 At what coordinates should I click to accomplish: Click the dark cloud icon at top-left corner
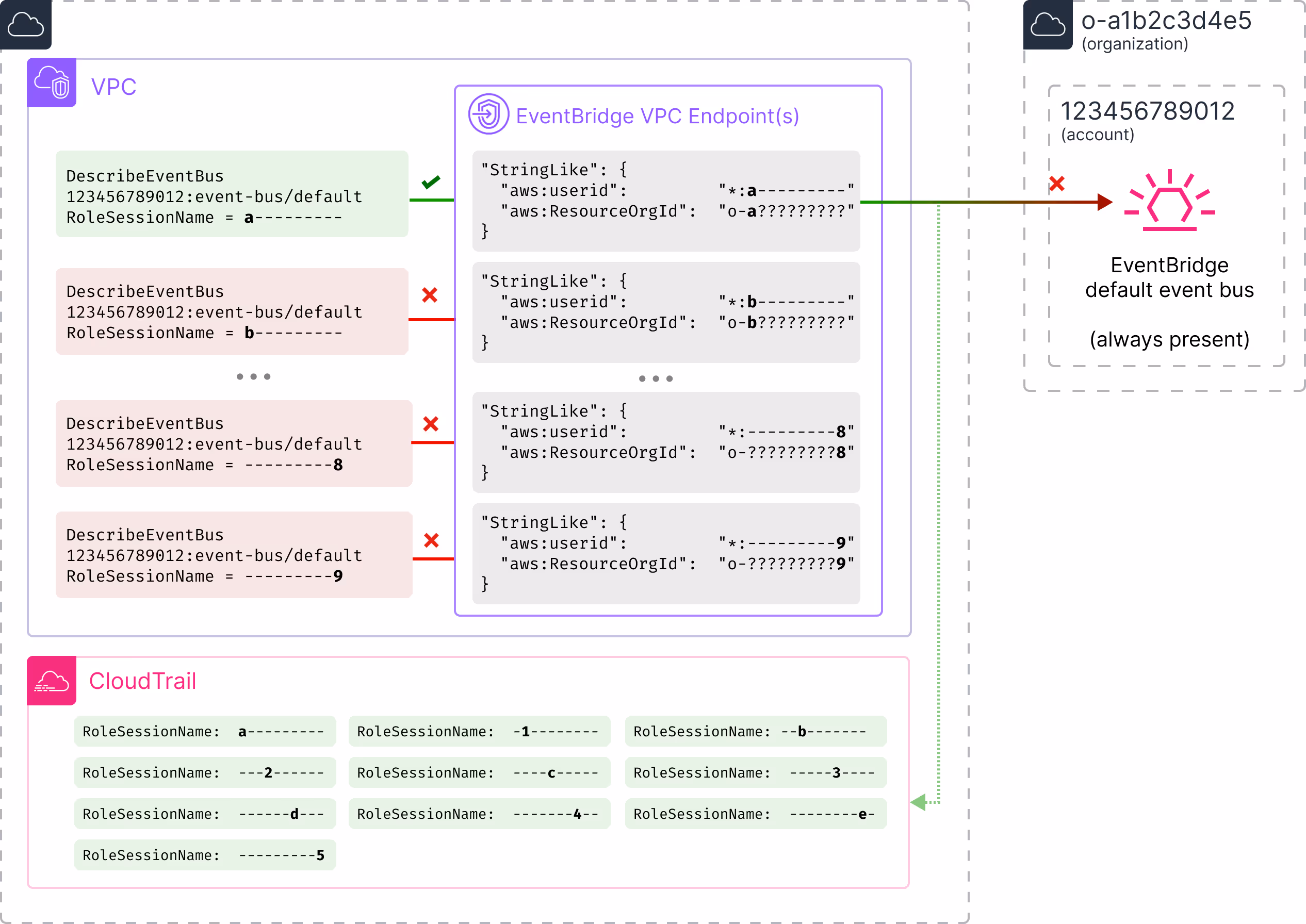coord(26,24)
